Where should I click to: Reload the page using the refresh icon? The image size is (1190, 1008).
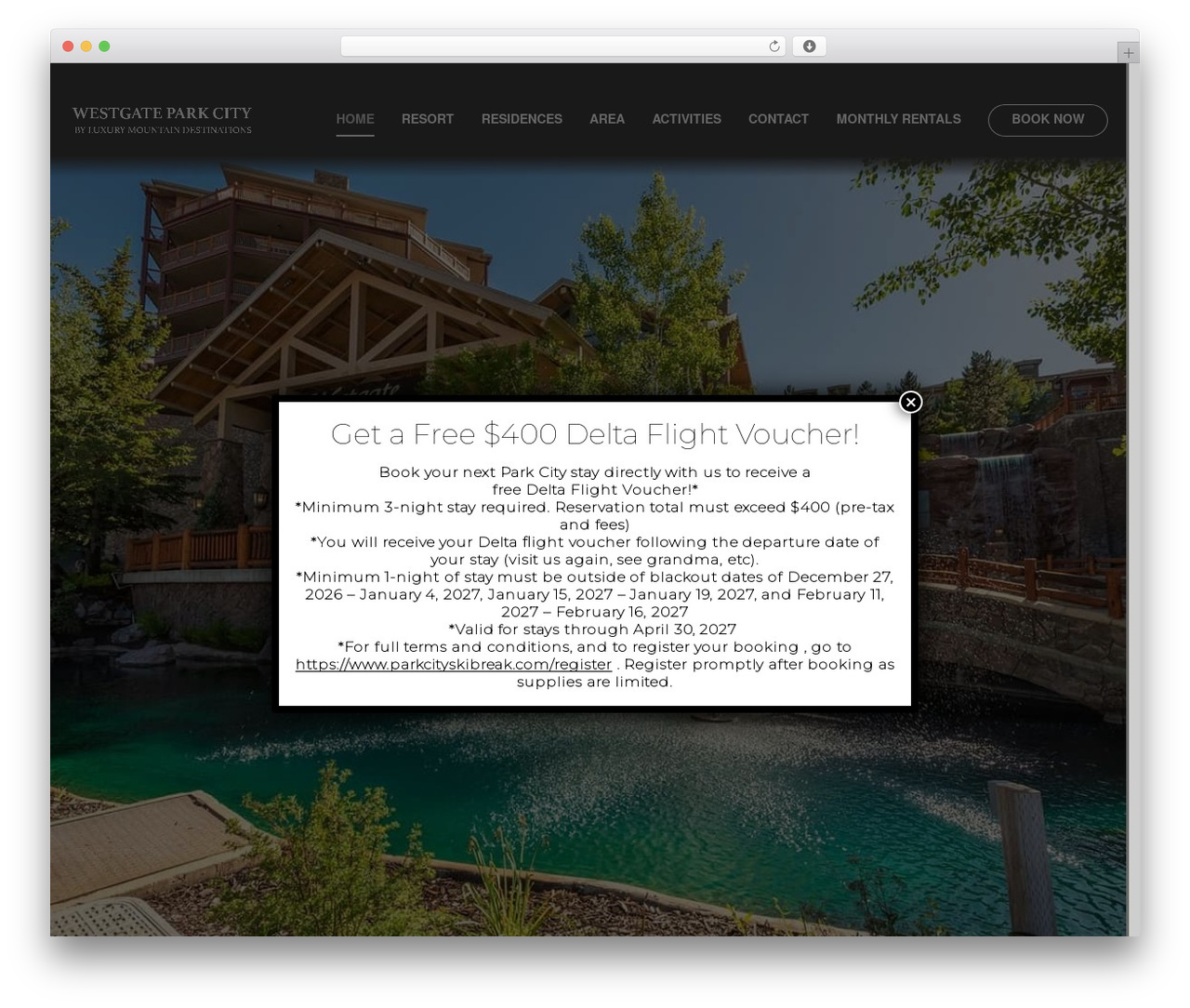(774, 46)
